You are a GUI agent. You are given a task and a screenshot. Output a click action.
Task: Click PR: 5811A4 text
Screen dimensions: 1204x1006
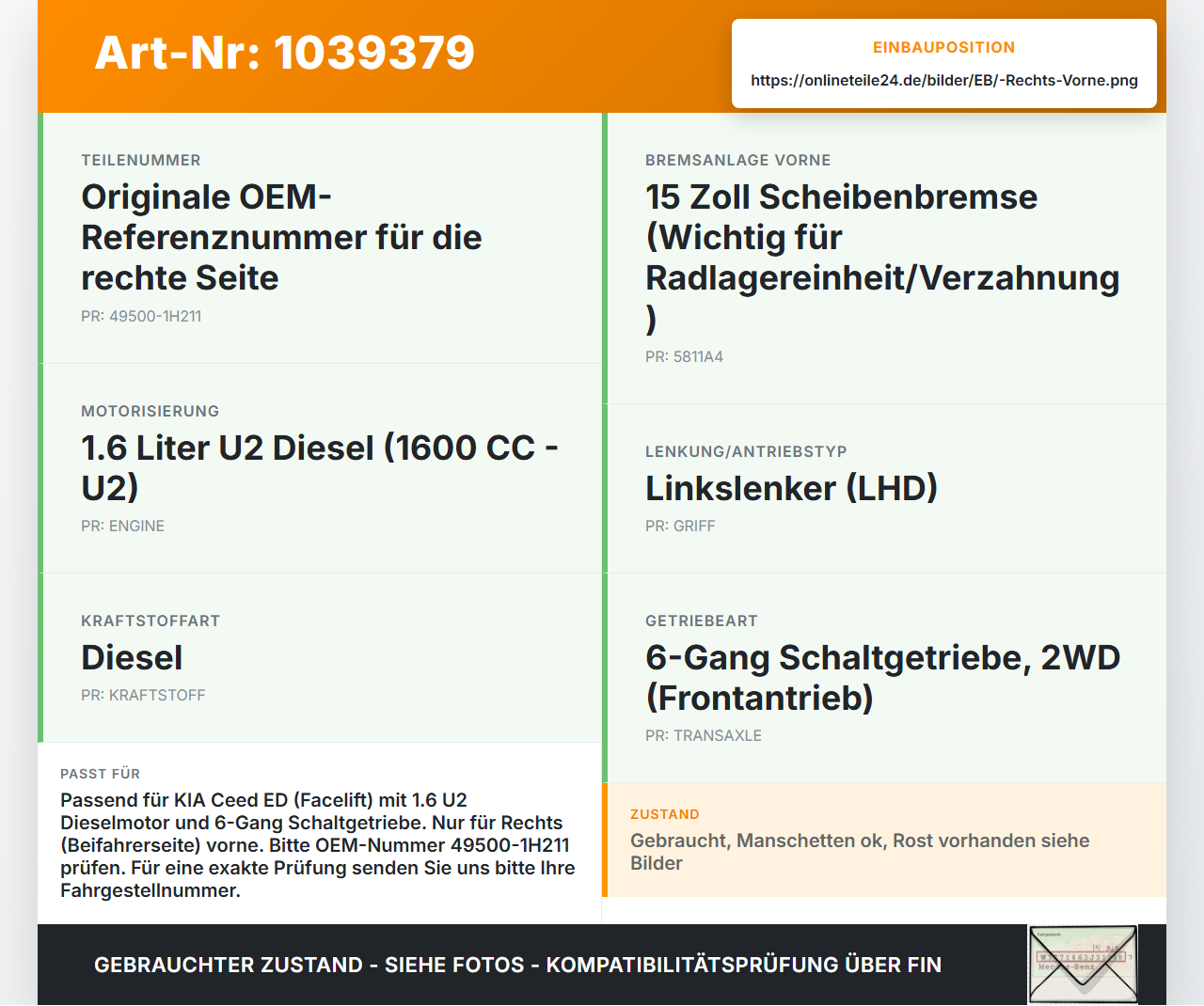(x=684, y=356)
